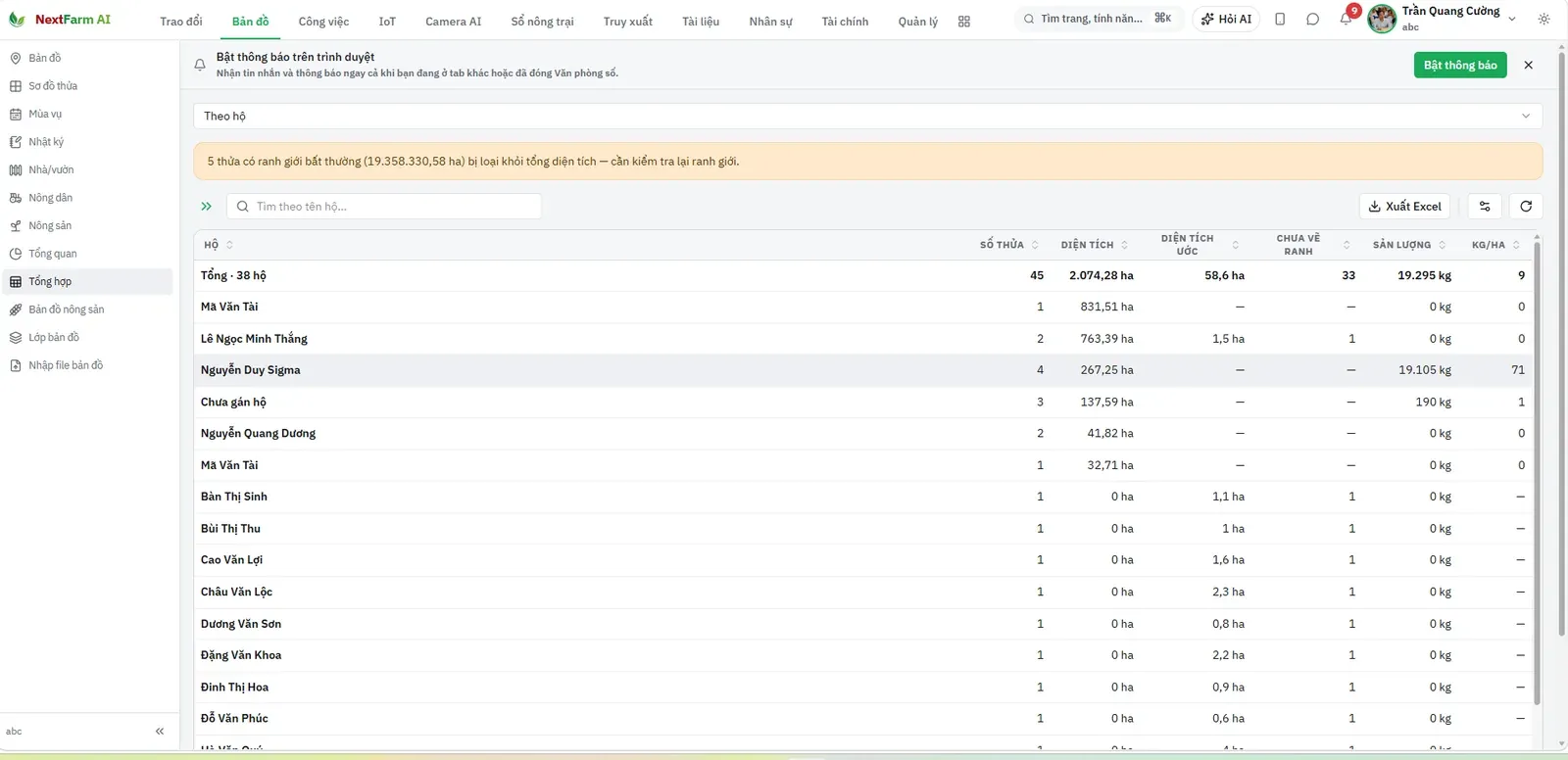Sort by the SẢN LƯỢNG column header
The width and height of the screenshot is (1568, 760).
point(1409,245)
